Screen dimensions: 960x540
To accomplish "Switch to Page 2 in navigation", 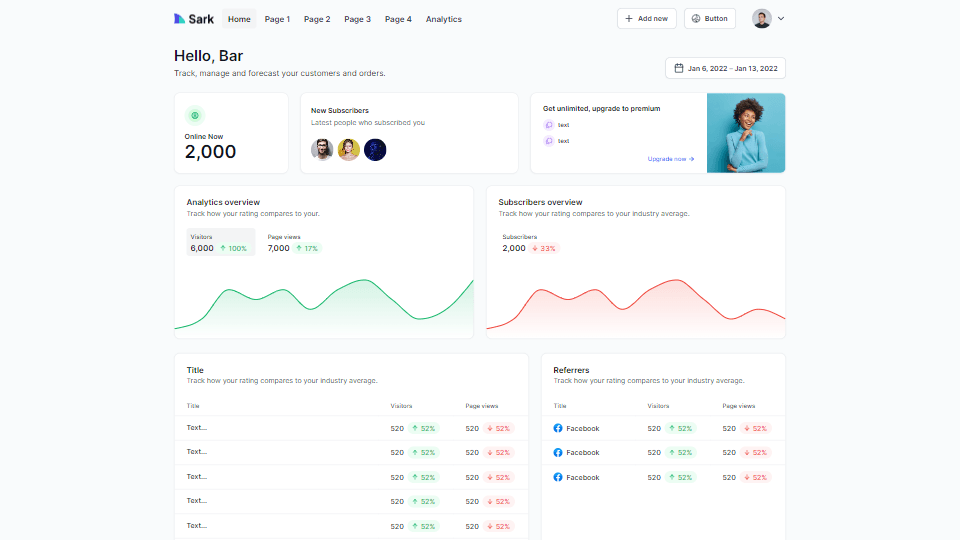I will 317,19.
